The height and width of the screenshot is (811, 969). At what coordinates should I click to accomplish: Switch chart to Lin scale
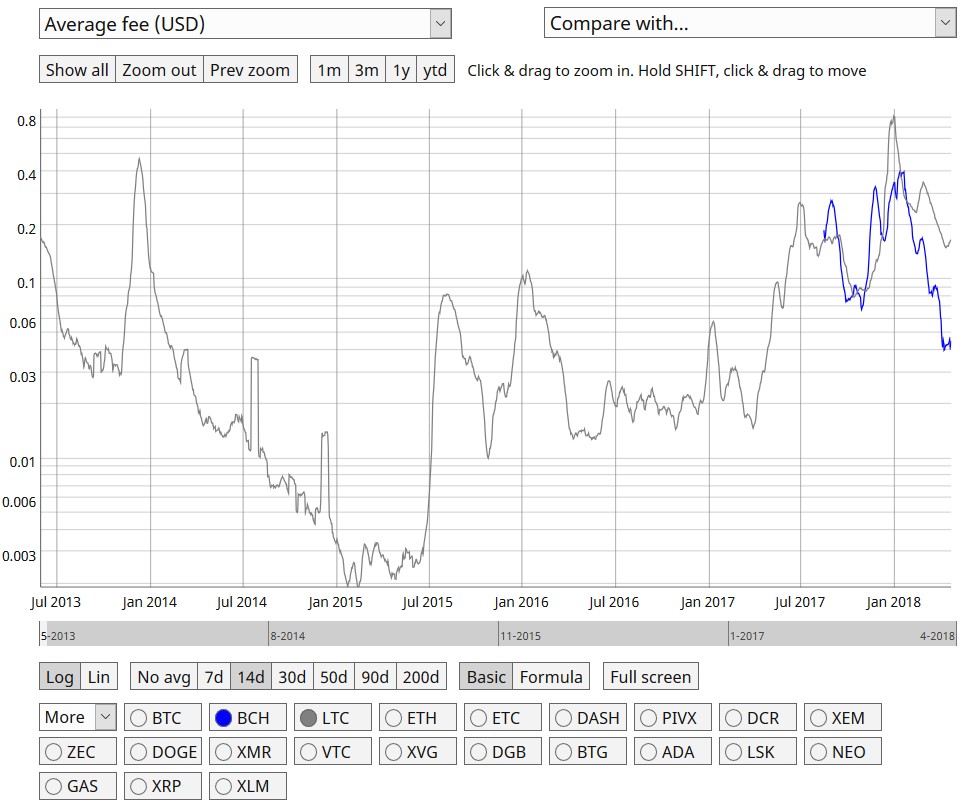[99, 677]
